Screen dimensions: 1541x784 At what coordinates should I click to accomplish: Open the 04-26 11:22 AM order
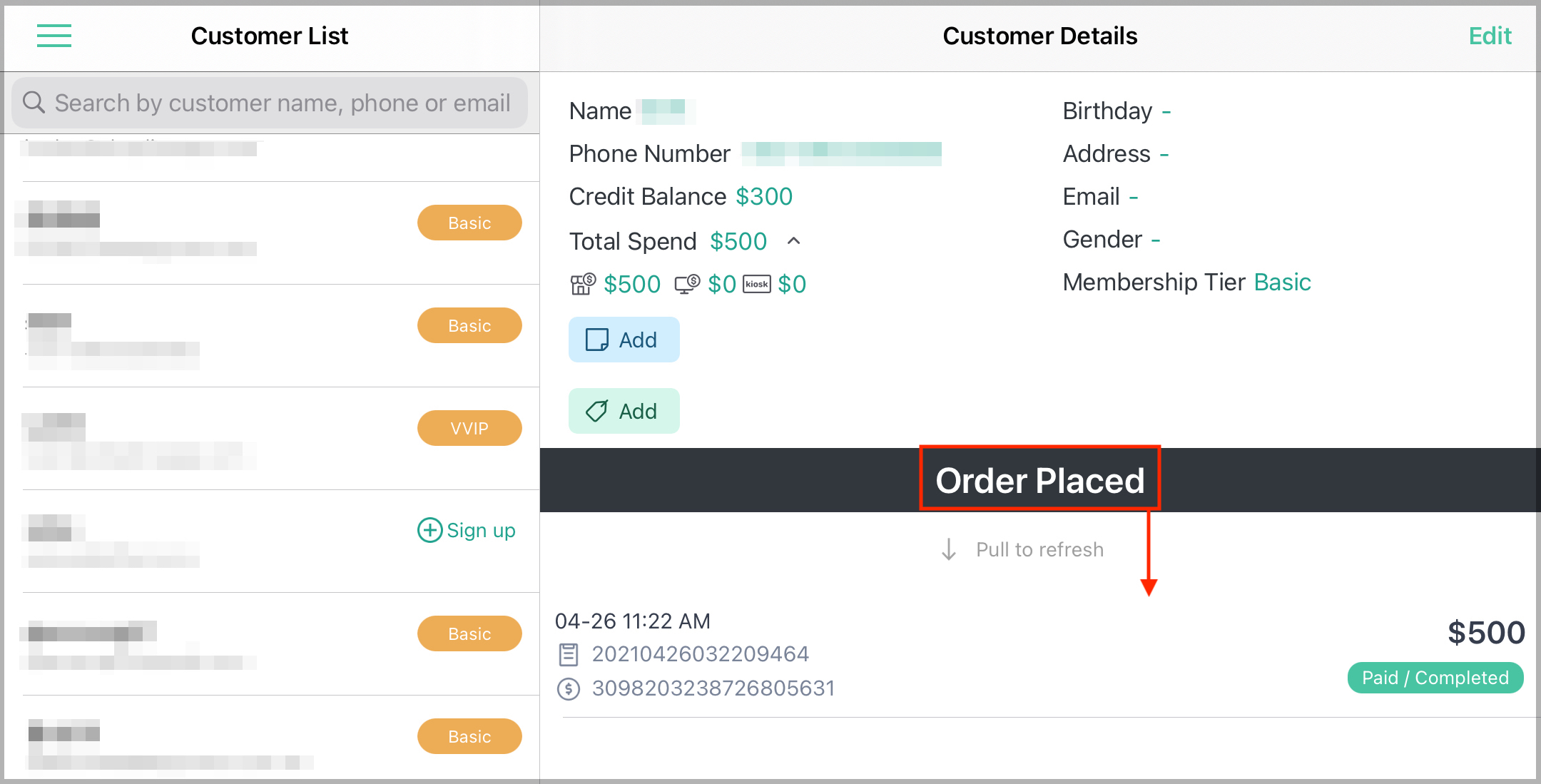pos(1040,655)
